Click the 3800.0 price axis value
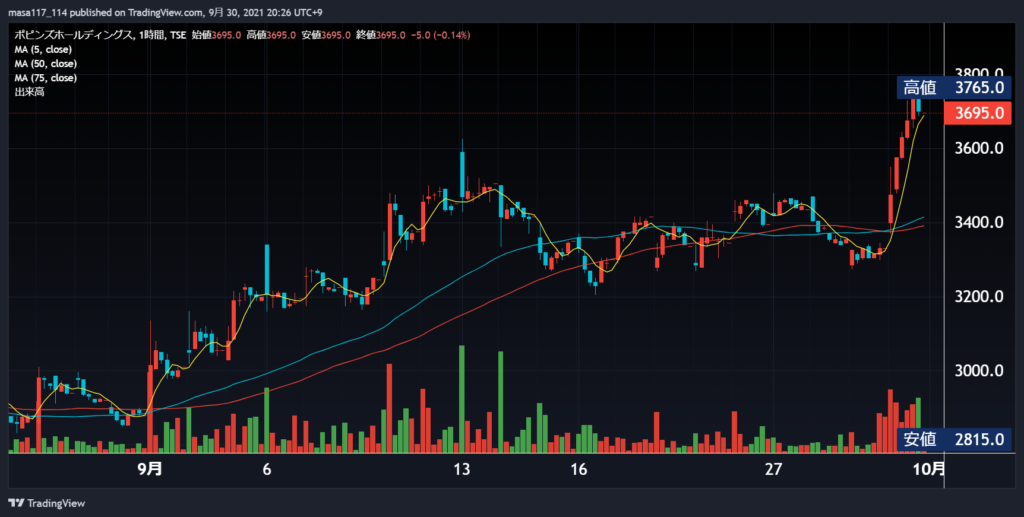The height and width of the screenshot is (517, 1024). 979,73
